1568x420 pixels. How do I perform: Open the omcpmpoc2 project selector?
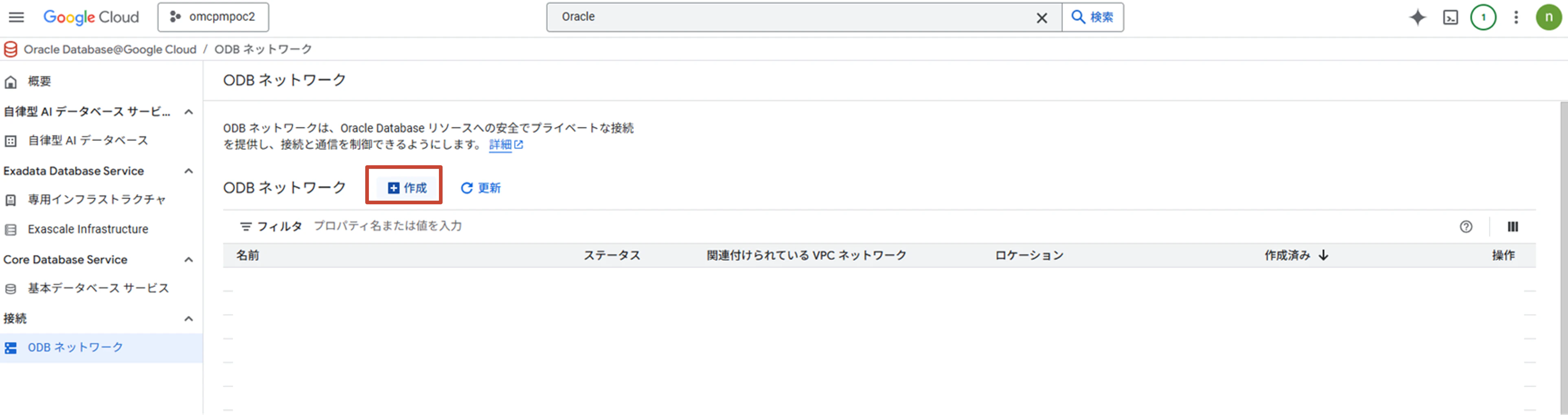click(213, 17)
